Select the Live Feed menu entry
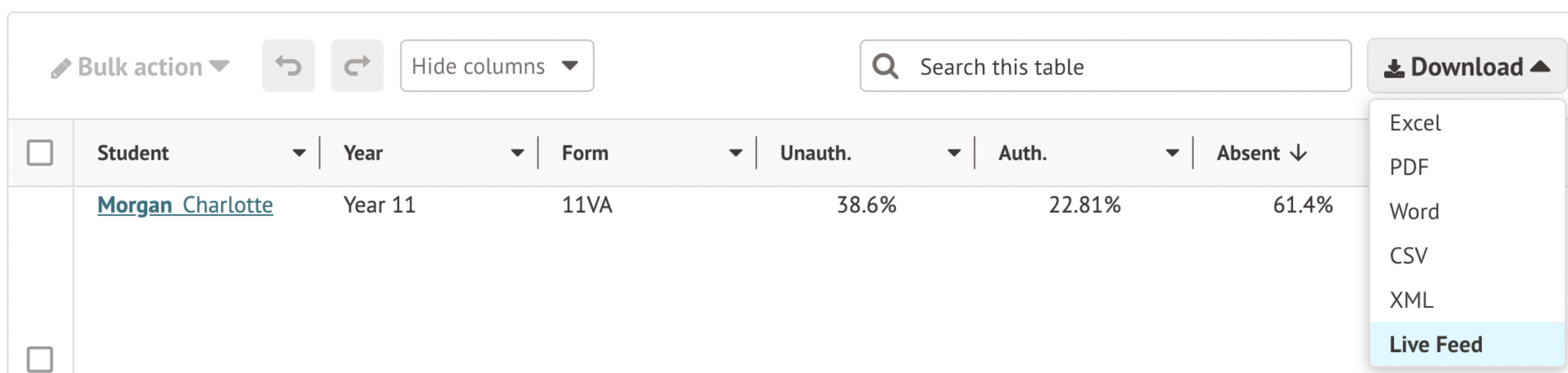Image resolution: width=1568 pixels, height=373 pixels. pyautogui.click(x=1436, y=344)
